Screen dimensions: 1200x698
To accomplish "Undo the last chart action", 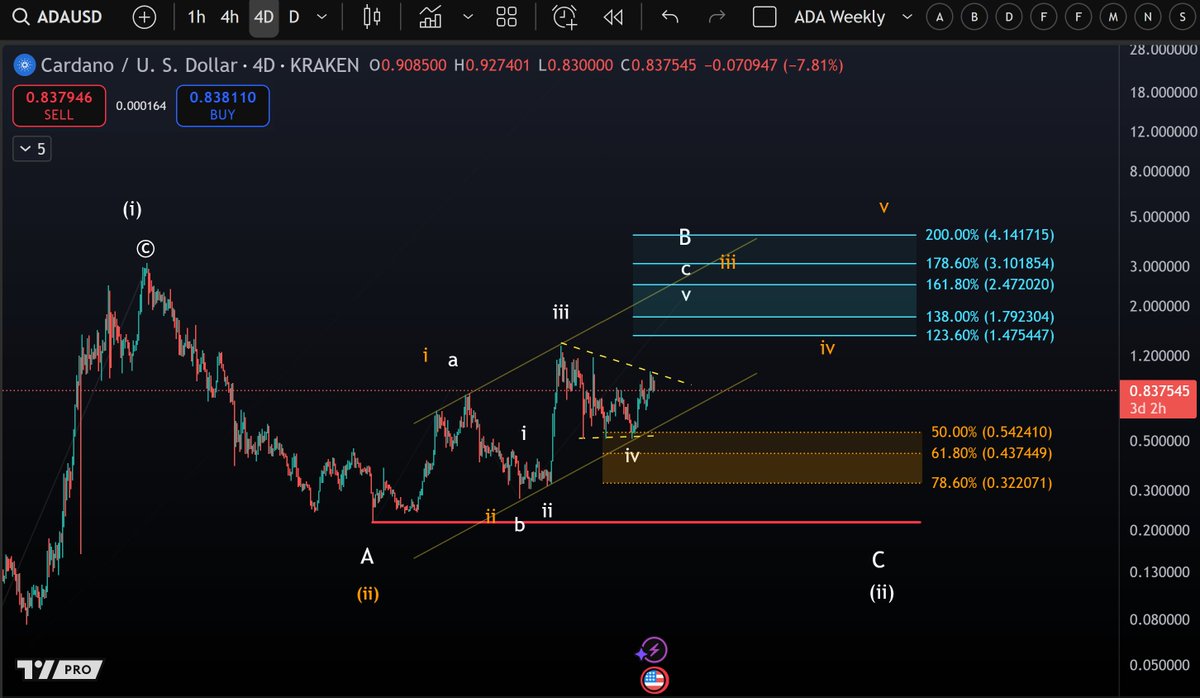I will (668, 17).
